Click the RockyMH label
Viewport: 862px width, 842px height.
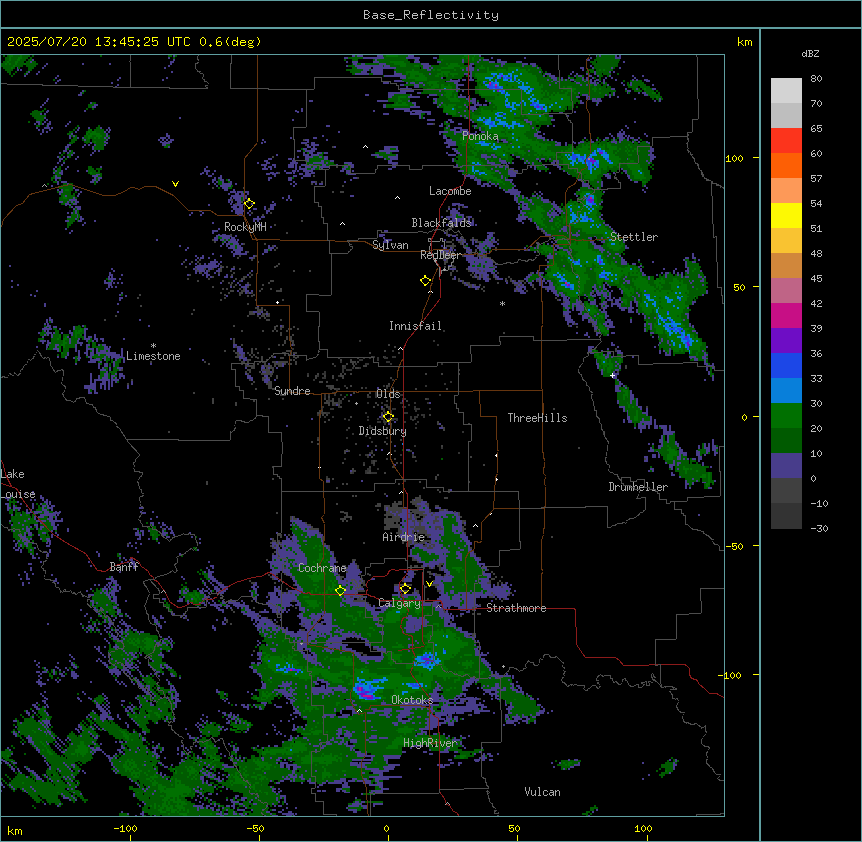point(245,227)
